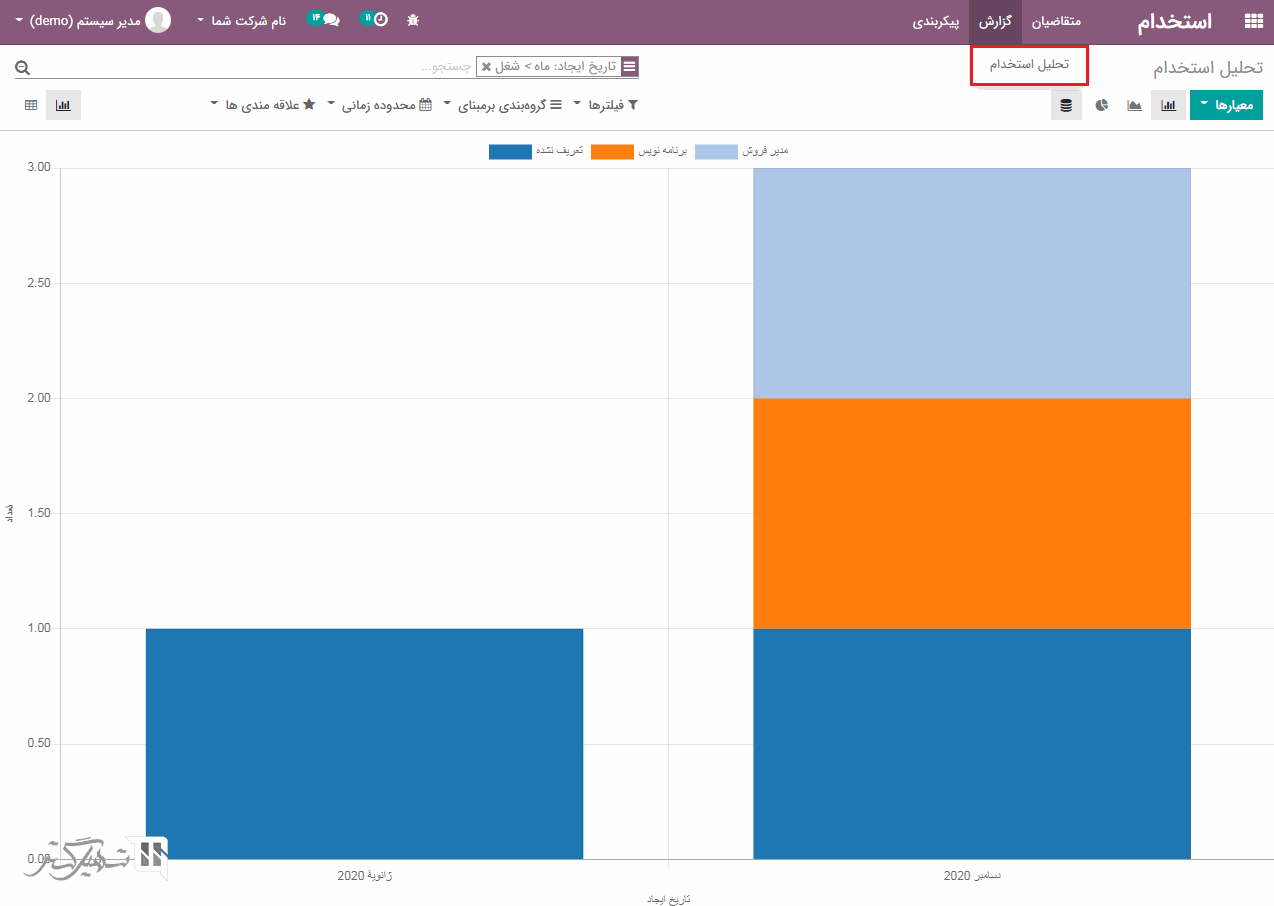Click the دسامبر 2020 dark blue segment

click(971, 743)
